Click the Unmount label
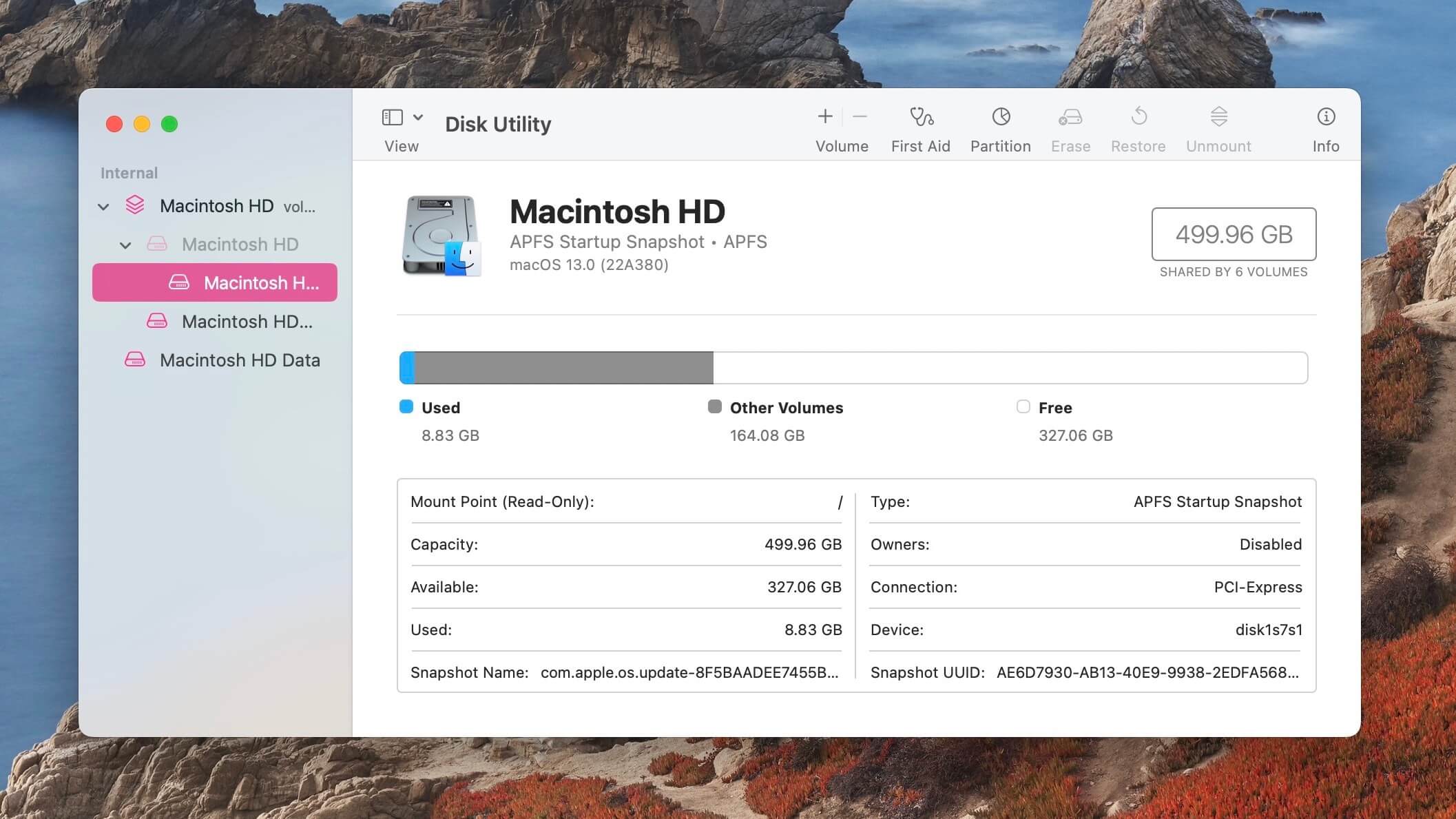 click(x=1218, y=146)
